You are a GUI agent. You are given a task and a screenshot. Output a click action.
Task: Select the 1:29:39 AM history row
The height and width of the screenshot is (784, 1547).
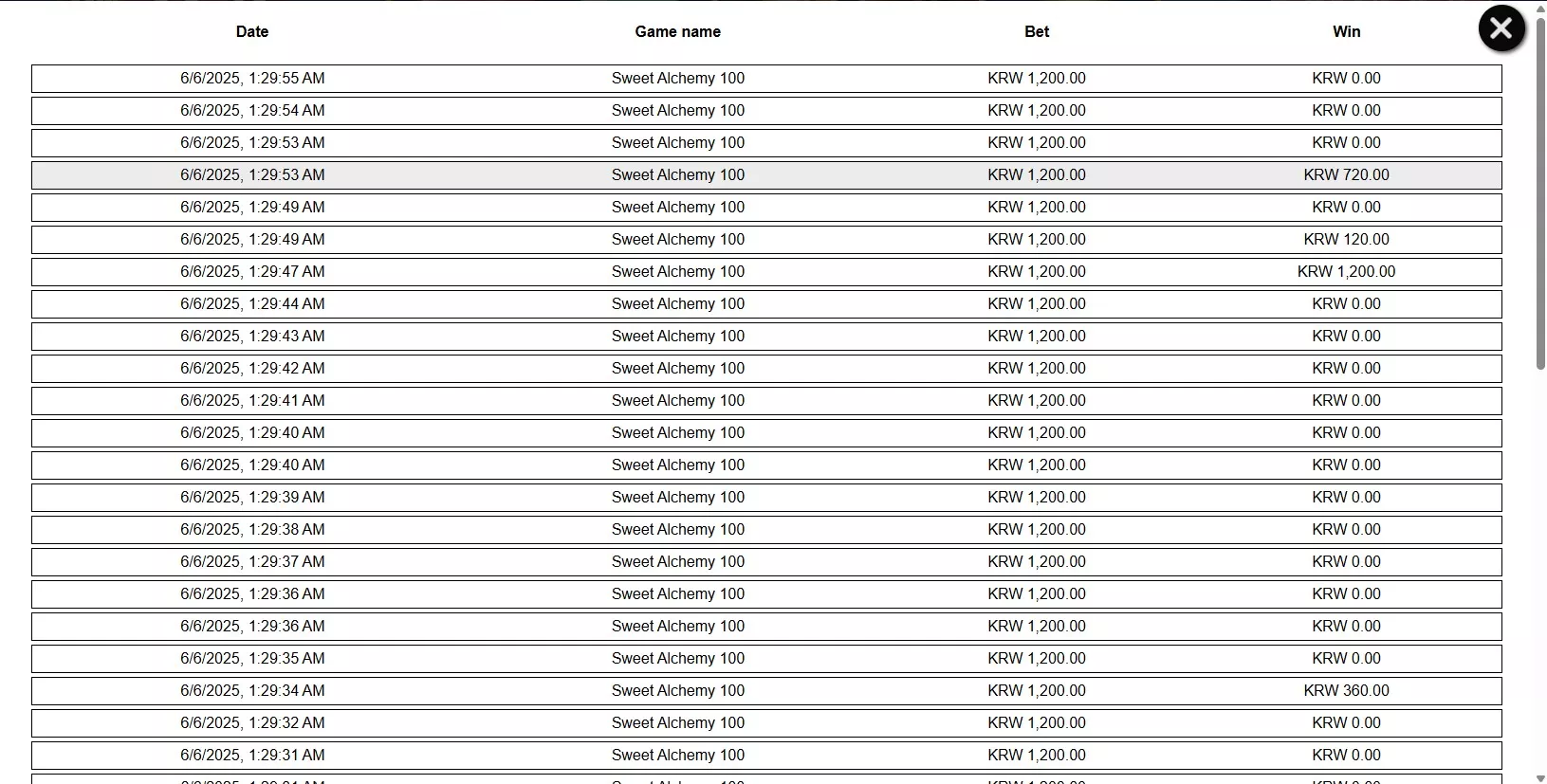(766, 498)
